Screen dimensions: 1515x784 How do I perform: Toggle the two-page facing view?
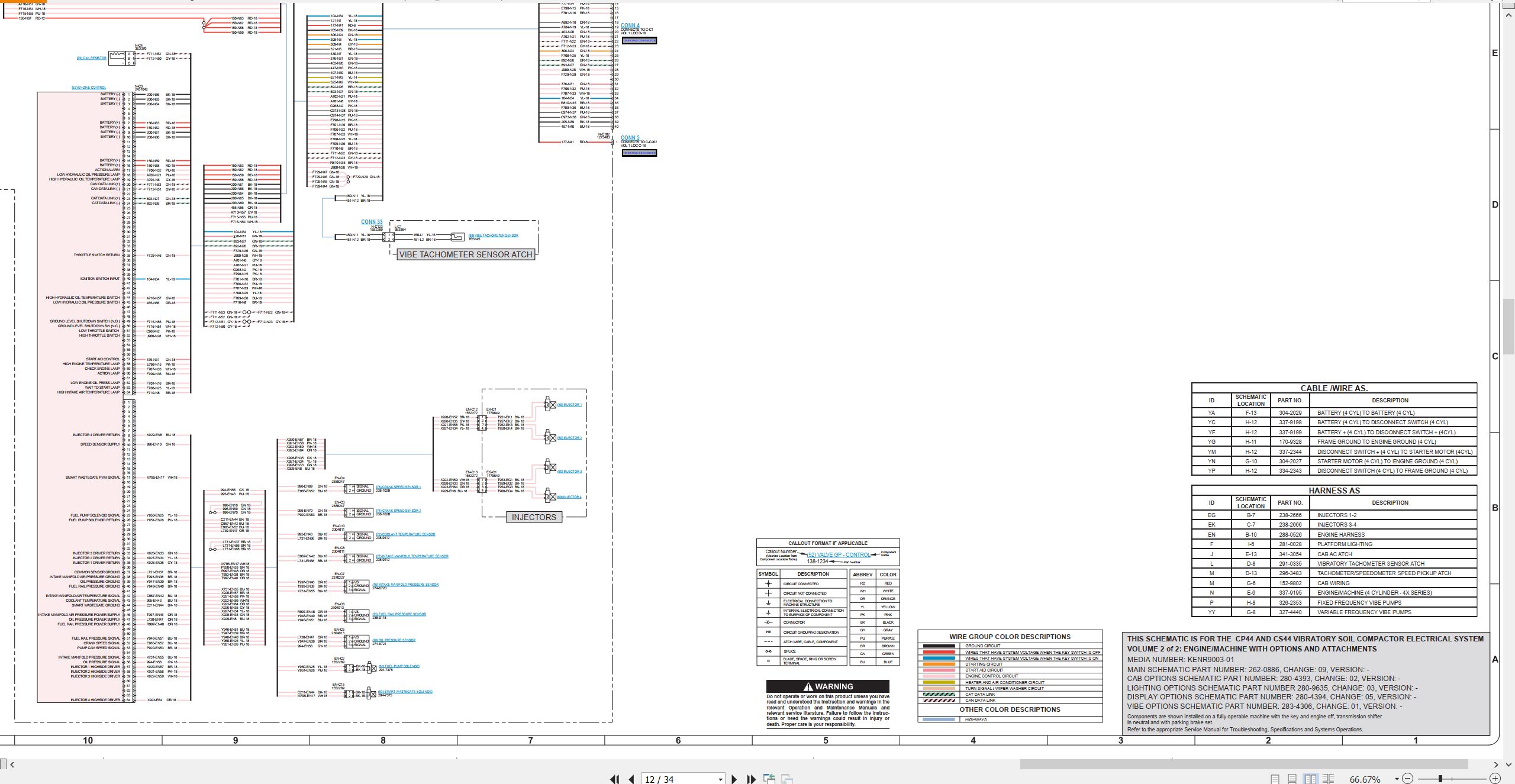1310,779
